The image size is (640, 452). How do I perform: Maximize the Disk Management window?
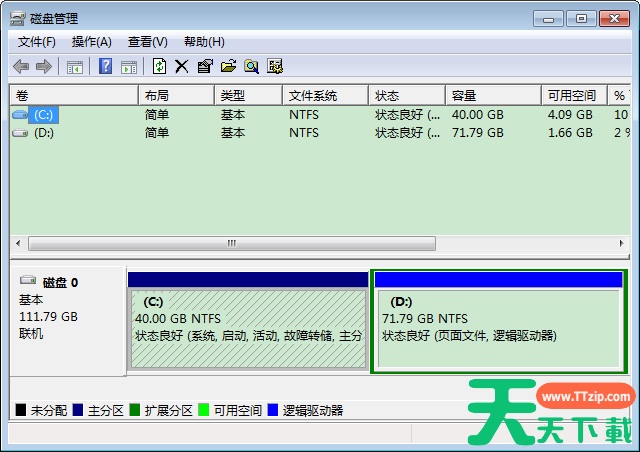point(581,19)
